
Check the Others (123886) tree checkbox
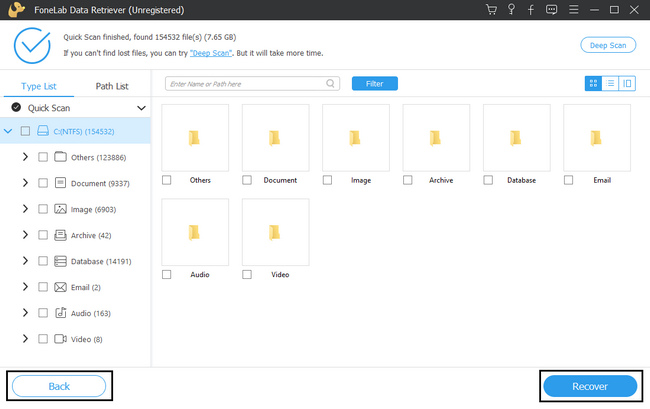[x=43, y=157]
